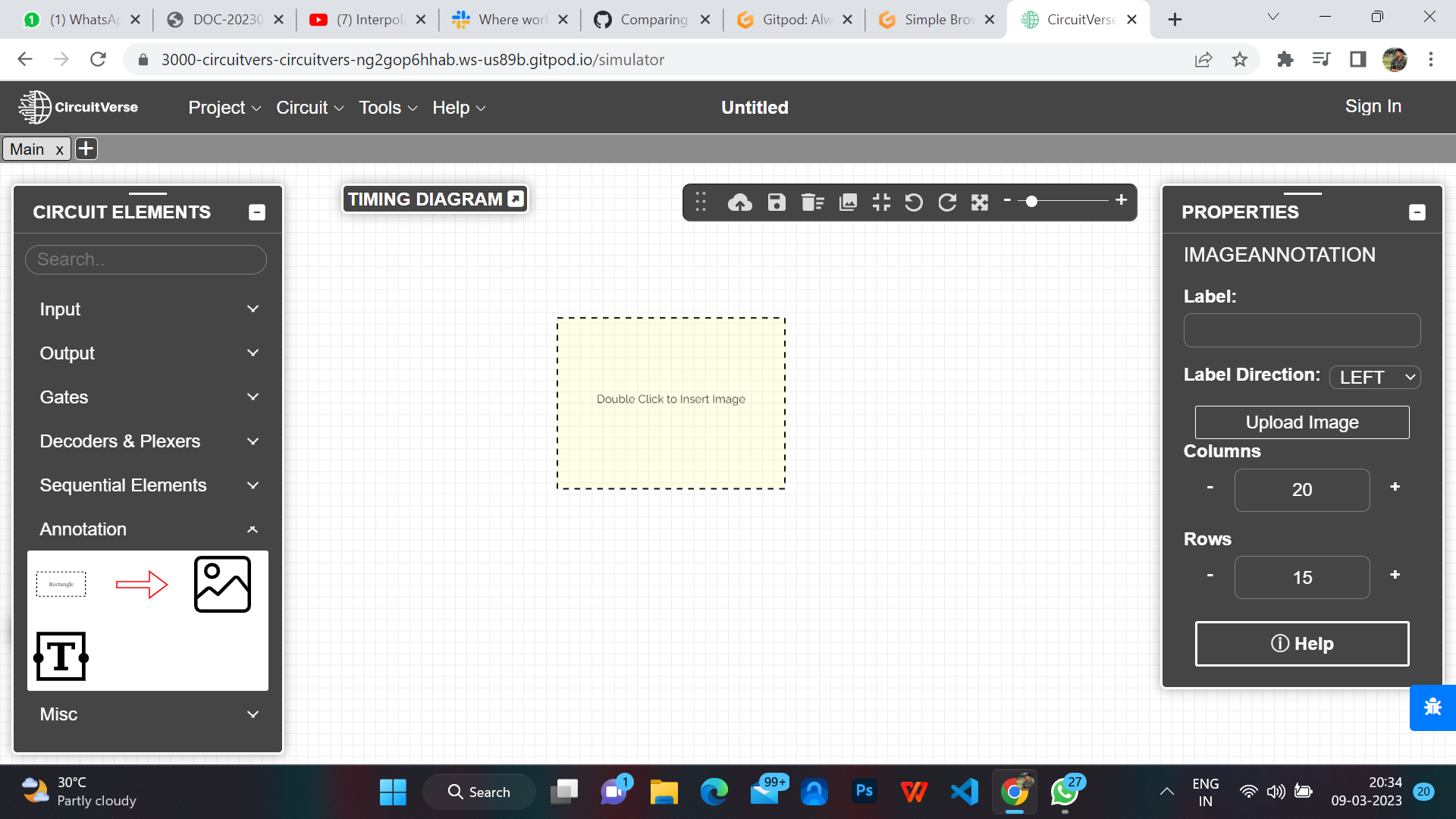Collapse the Circuit Elements panel
The height and width of the screenshot is (819, 1456).
(256, 212)
